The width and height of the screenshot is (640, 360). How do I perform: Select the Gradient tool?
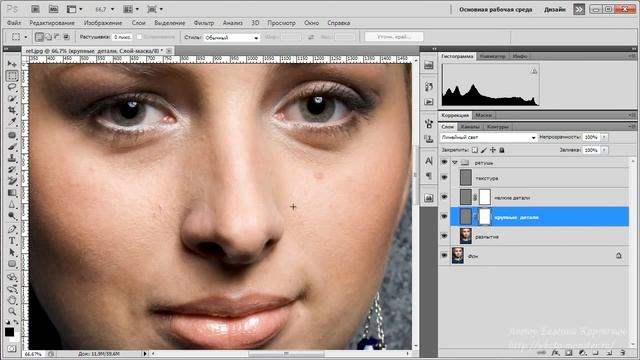tap(12, 193)
